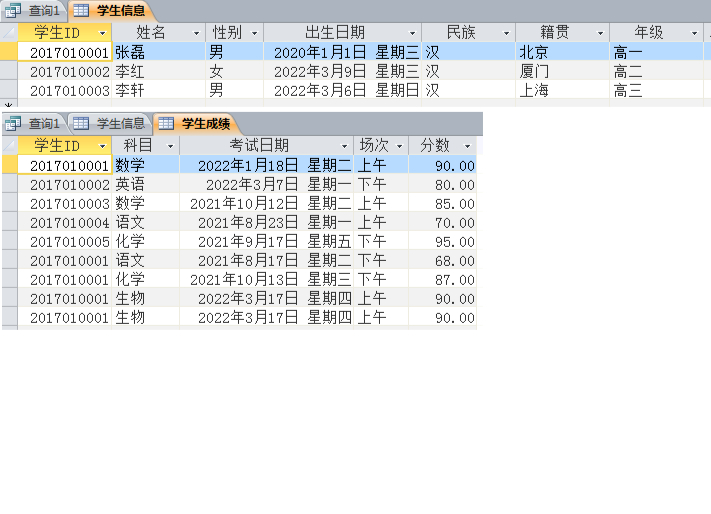711x514 pixels.
Task: Click 2017010005 student ID cell
Action: tap(65, 241)
